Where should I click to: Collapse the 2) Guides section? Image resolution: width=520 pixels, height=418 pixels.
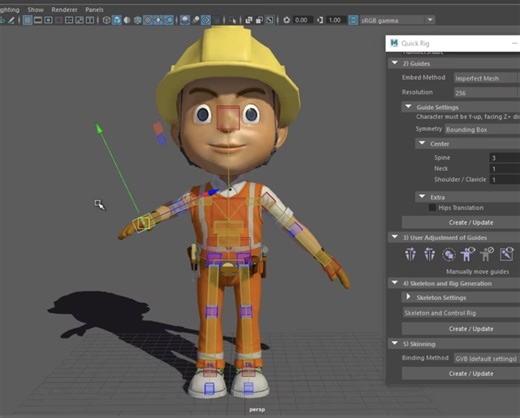(395, 63)
